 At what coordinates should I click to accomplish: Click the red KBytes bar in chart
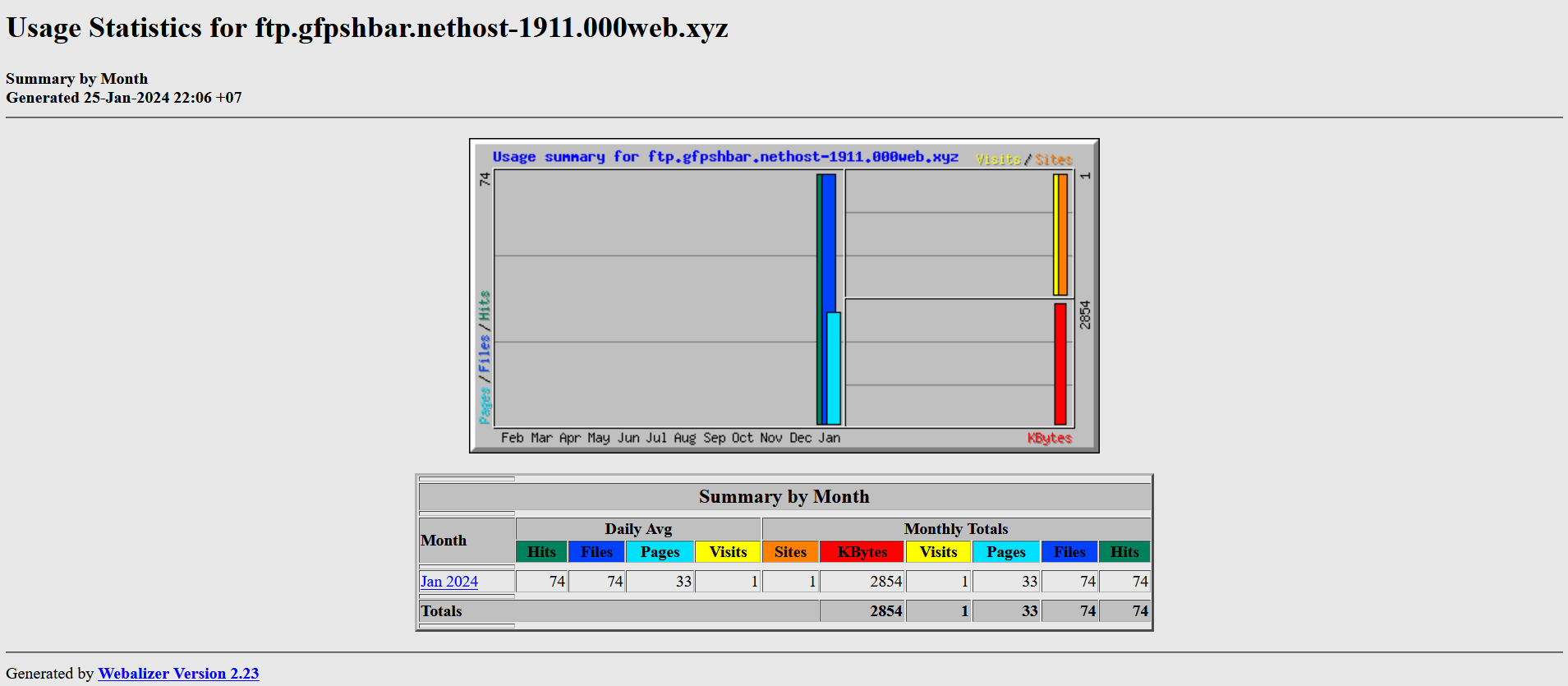pyautogui.click(x=1060, y=364)
